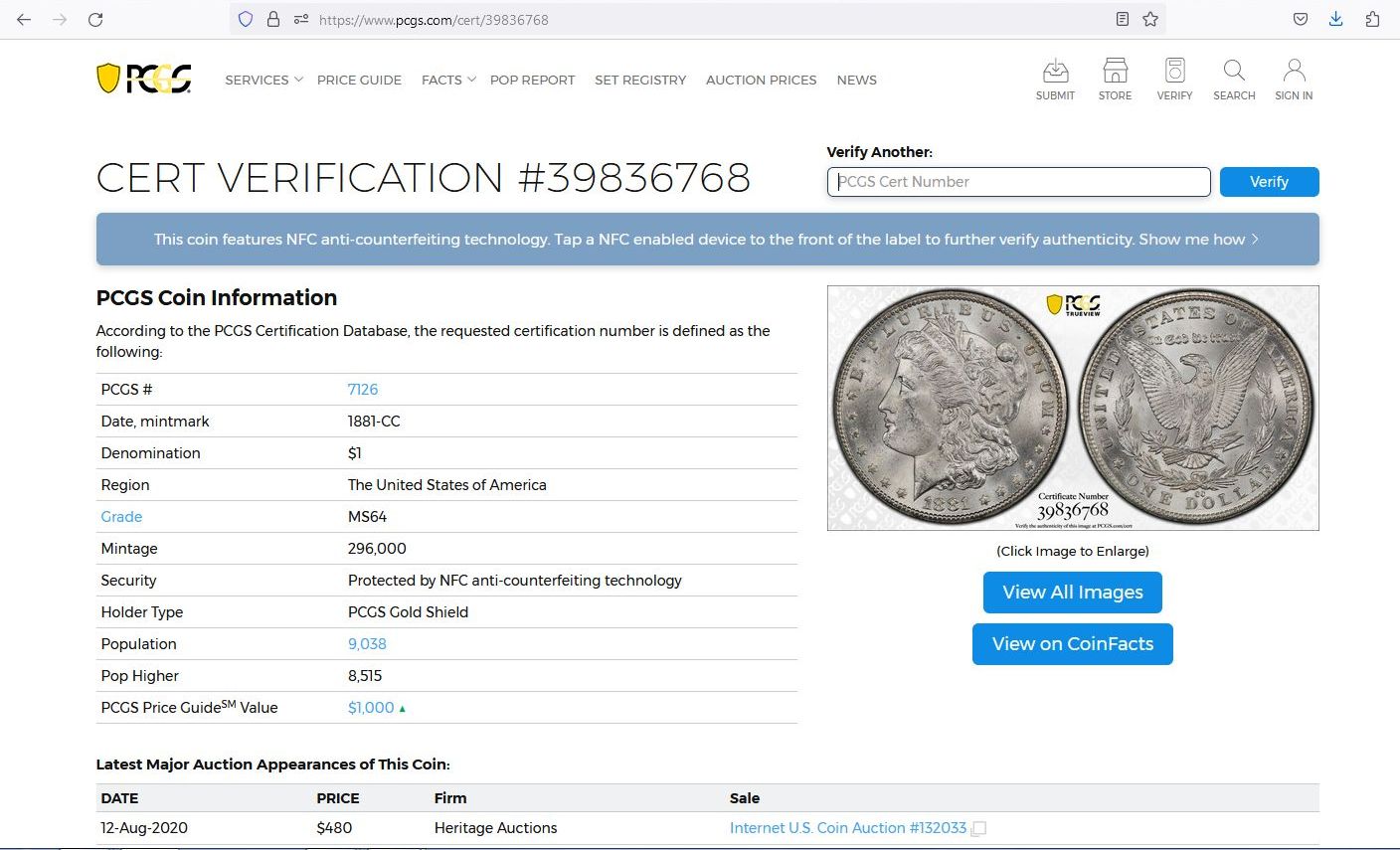Expand the Services menu
The image size is (1400, 850).
(x=263, y=80)
